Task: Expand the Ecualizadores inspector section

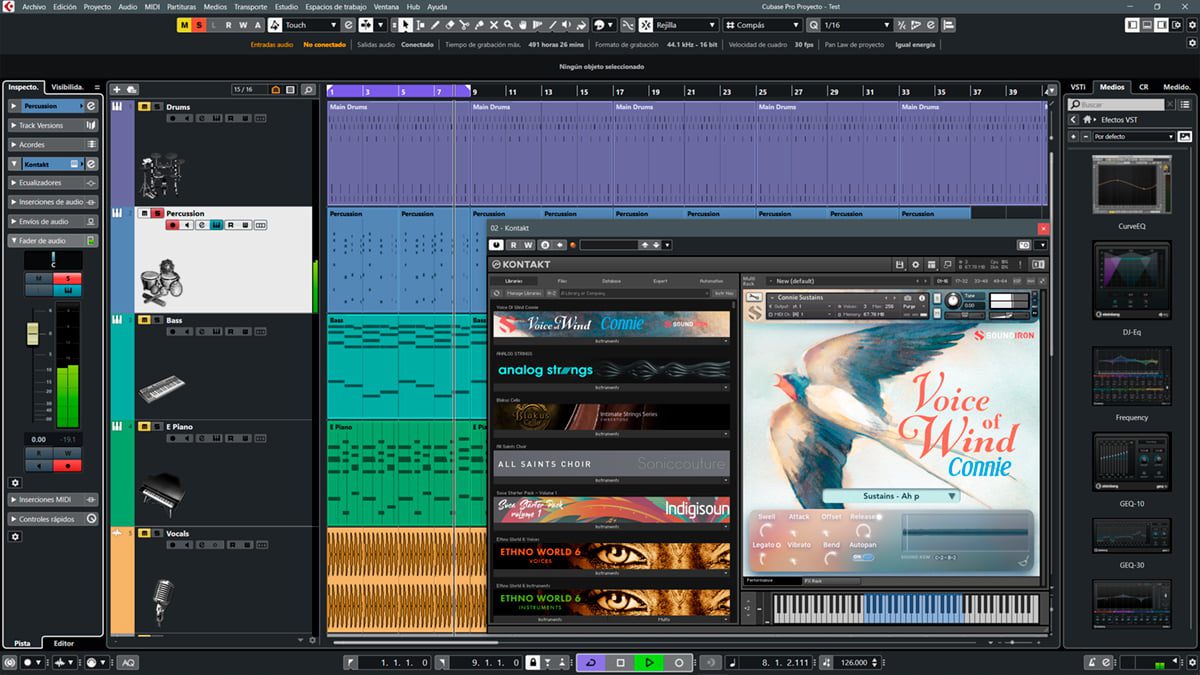Action: pos(53,183)
